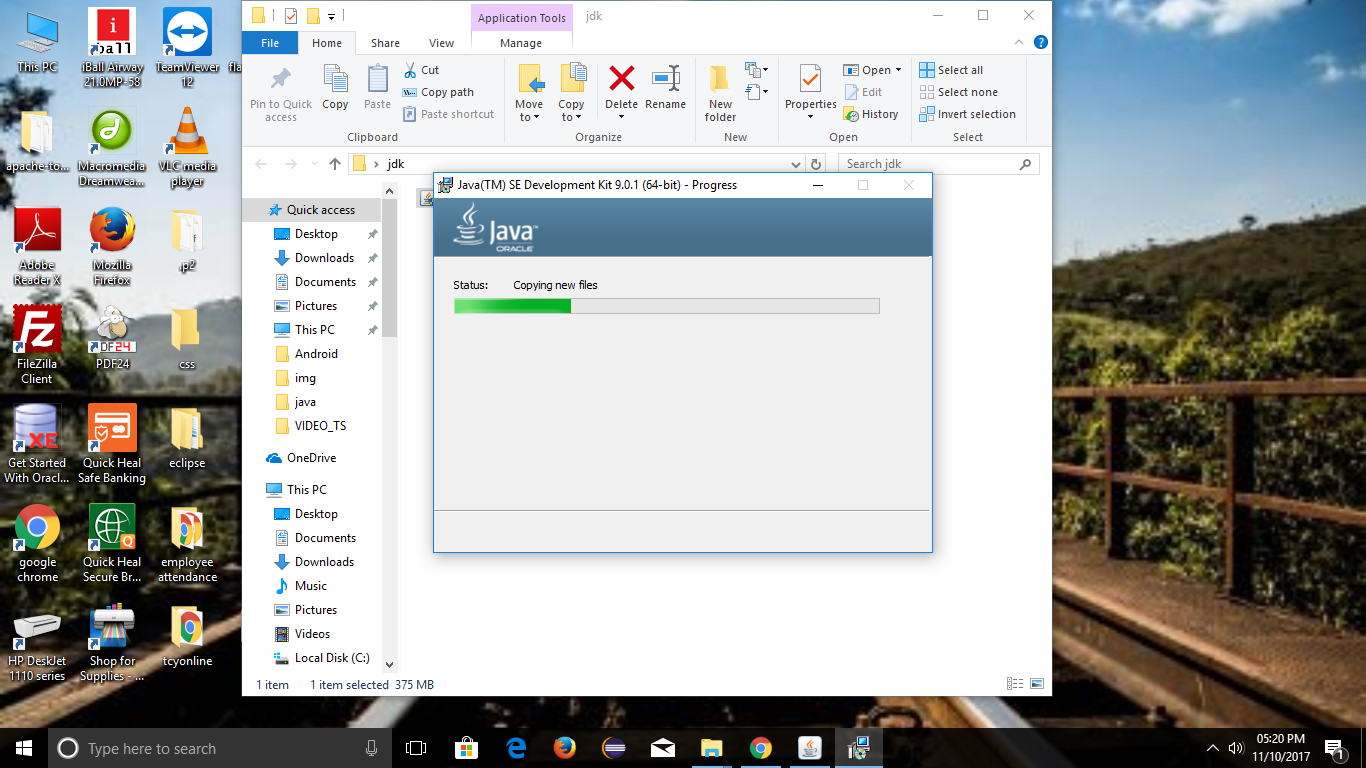Click the Up one level arrow

[x=335, y=164]
